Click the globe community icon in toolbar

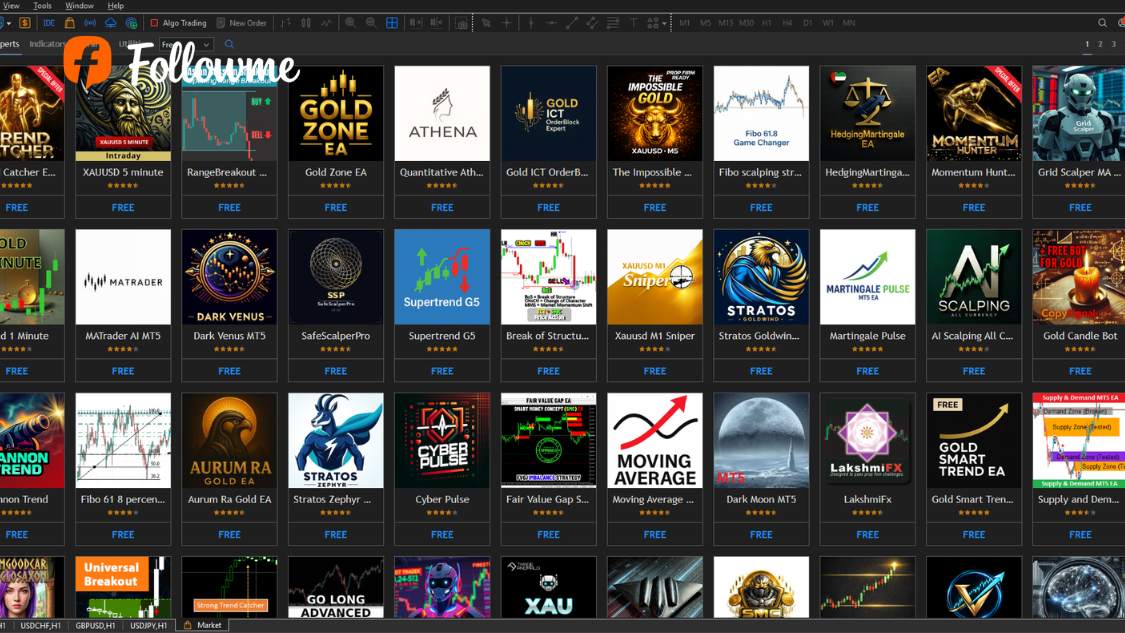131,23
